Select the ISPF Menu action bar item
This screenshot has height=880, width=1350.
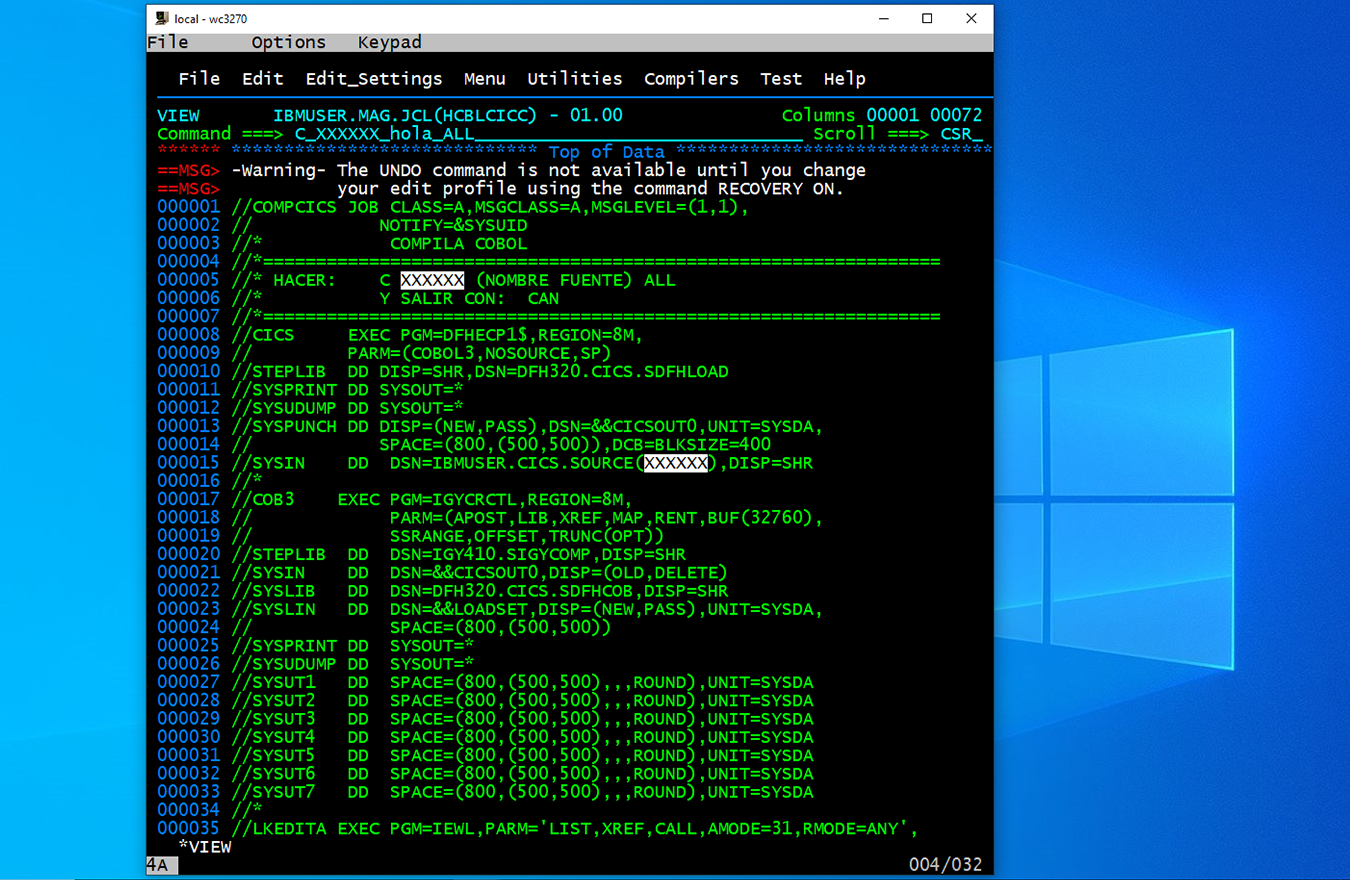tap(484, 79)
